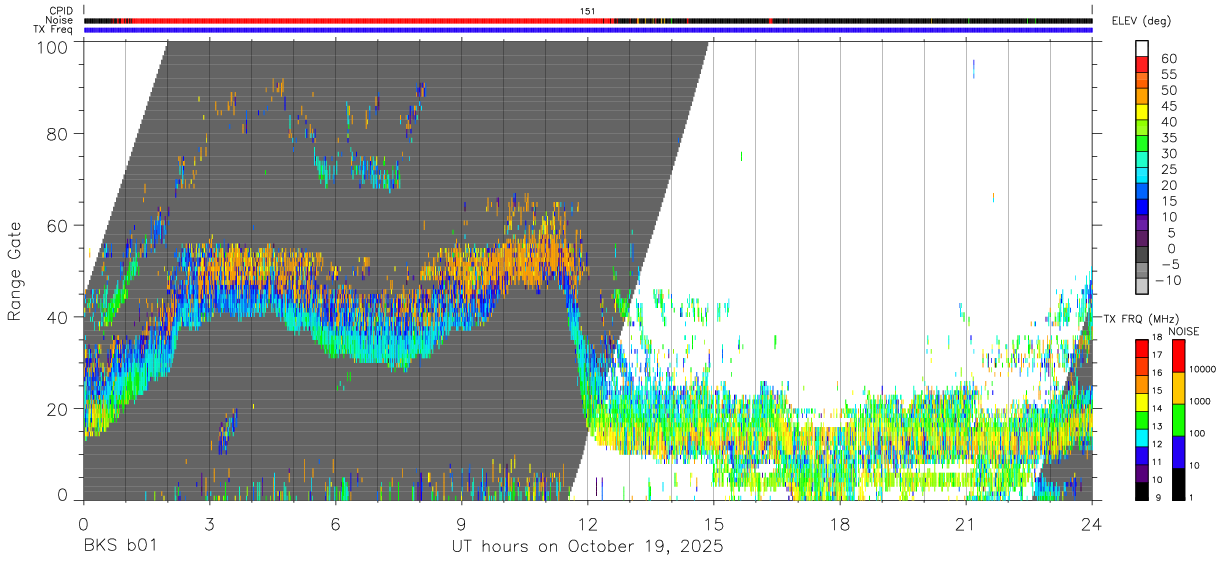Image resolution: width=1228 pixels, height=567 pixels.
Task: Click the x-axis tick label '15'
Action: 713,523
